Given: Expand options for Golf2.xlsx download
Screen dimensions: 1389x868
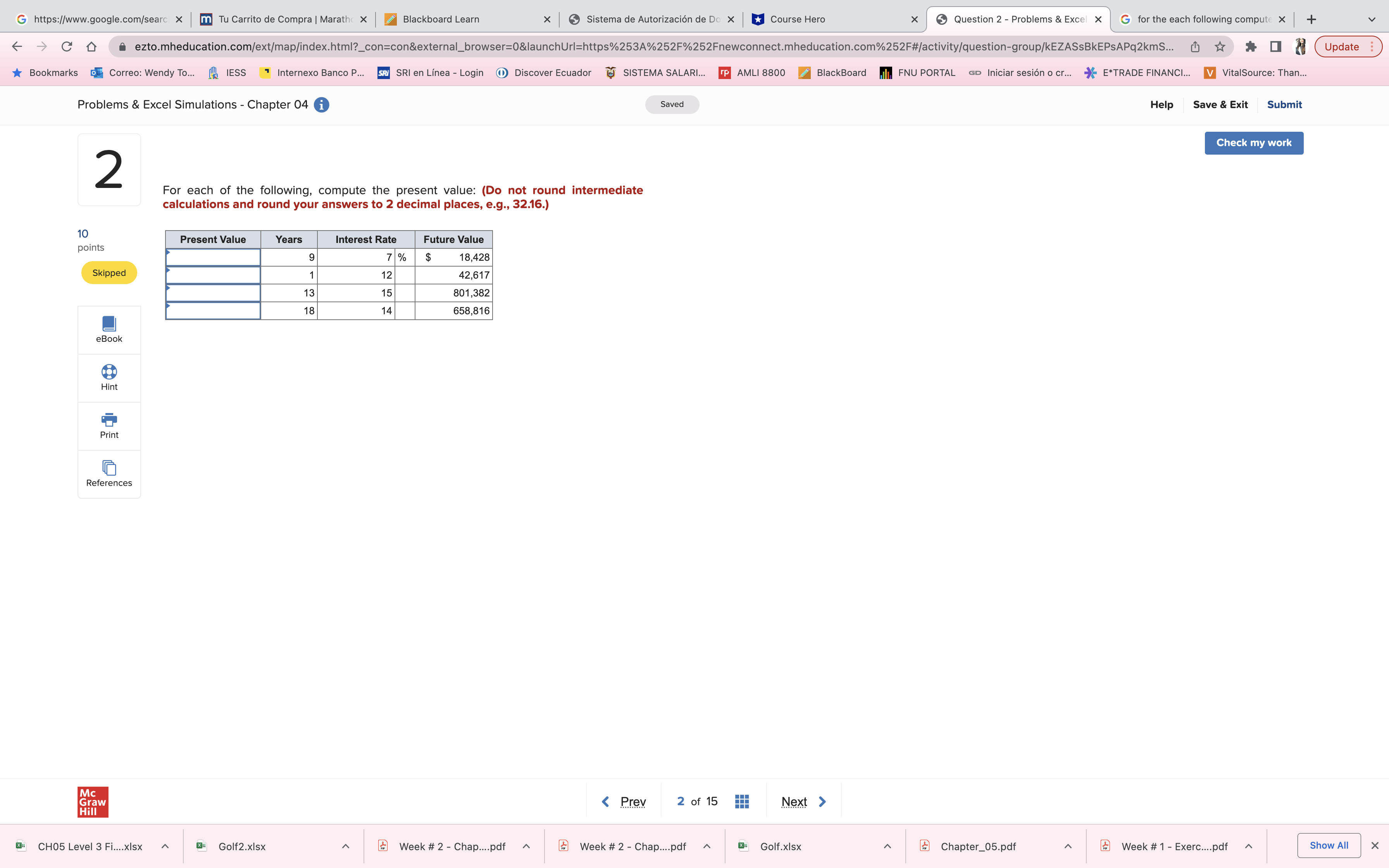Looking at the screenshot, I should tap(346, 846).
